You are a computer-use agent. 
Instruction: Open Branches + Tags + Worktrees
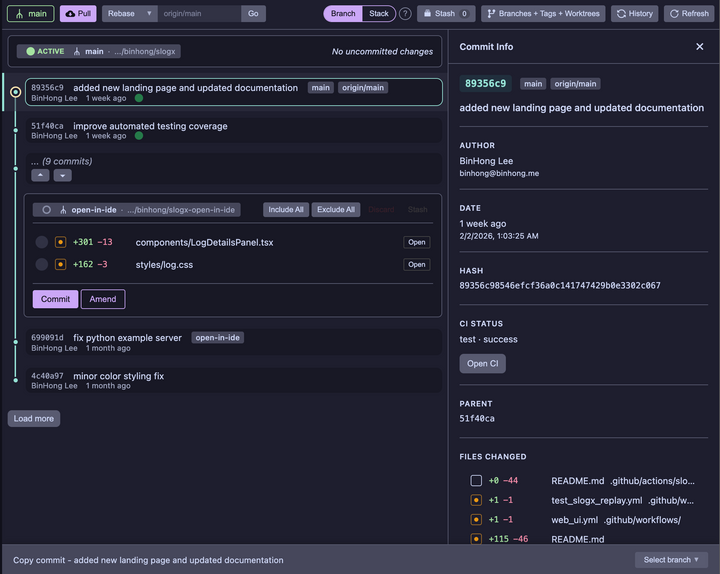(543, 14)
